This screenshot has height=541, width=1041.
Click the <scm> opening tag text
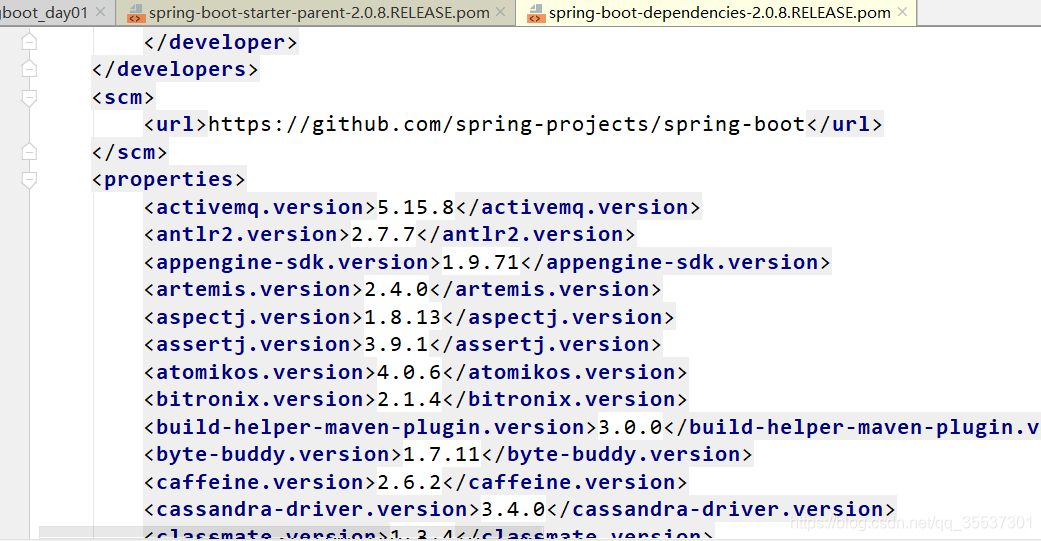pyautogui.click(x=123, y=98)
